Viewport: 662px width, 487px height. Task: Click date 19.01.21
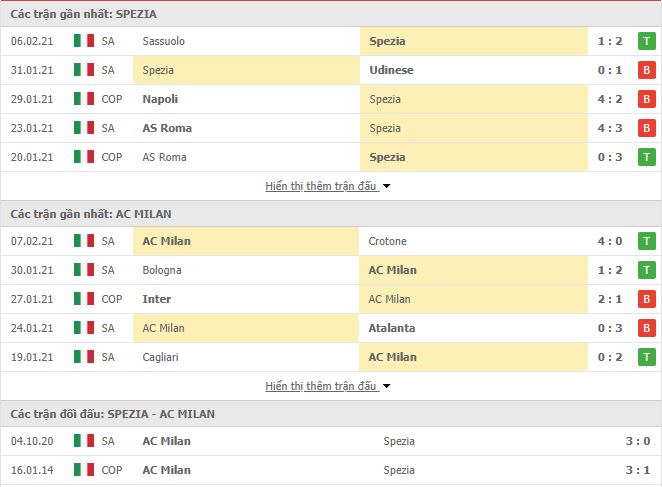click(32, 357)
